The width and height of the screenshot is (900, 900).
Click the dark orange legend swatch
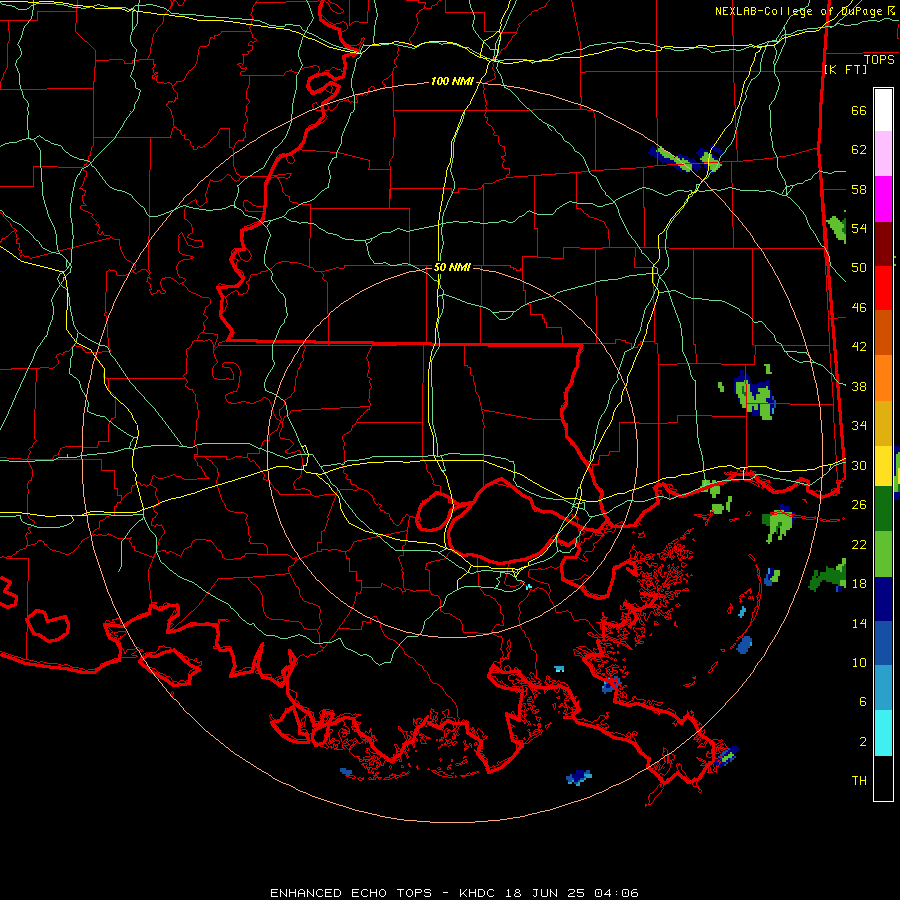[883, 333]
